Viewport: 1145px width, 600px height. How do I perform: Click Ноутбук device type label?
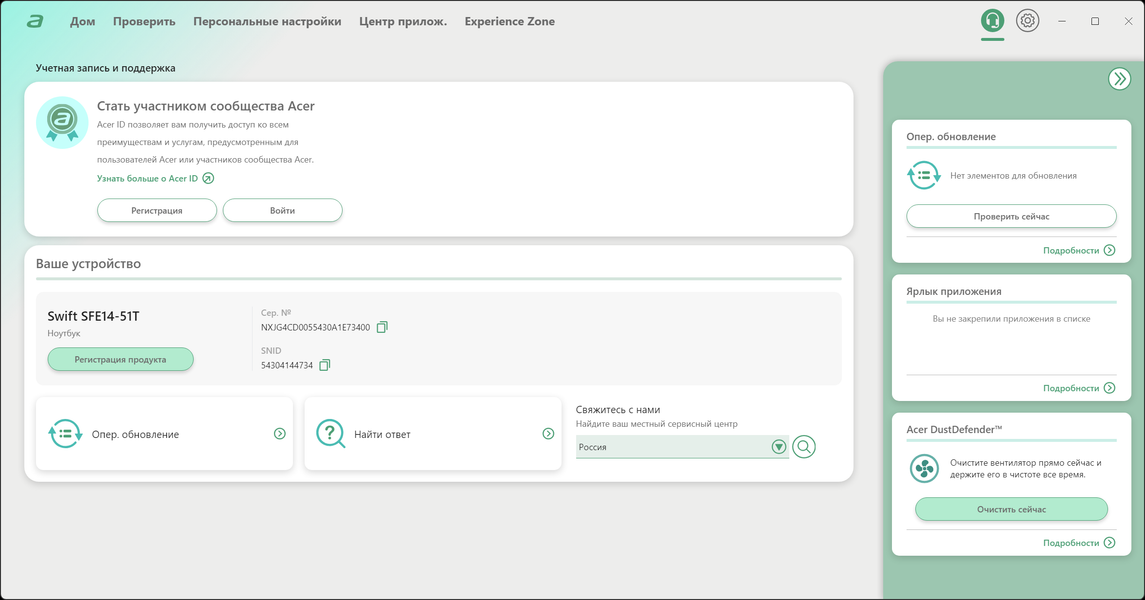pos(64,333)
